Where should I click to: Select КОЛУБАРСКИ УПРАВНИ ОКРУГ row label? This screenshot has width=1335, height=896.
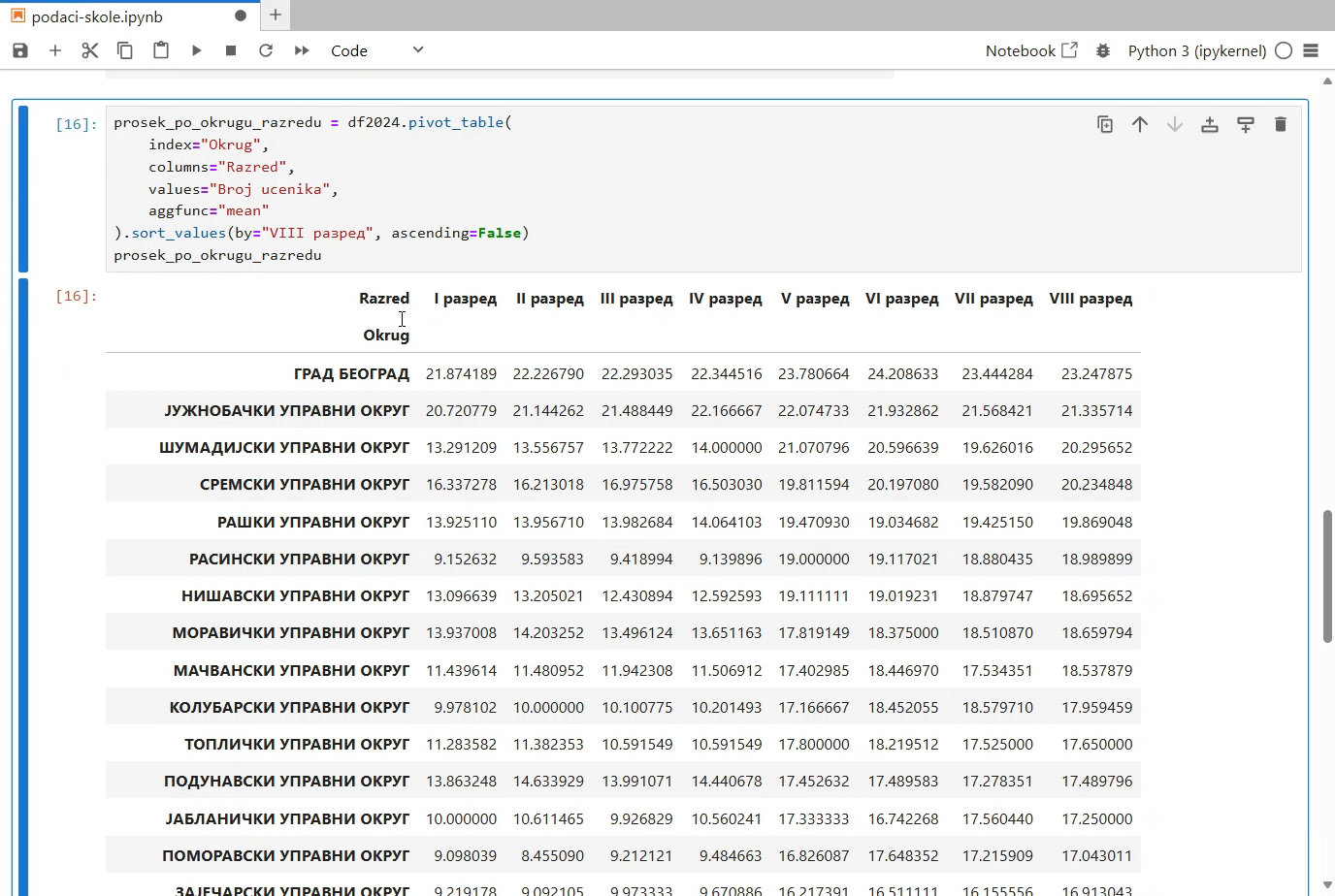point(290,708)
